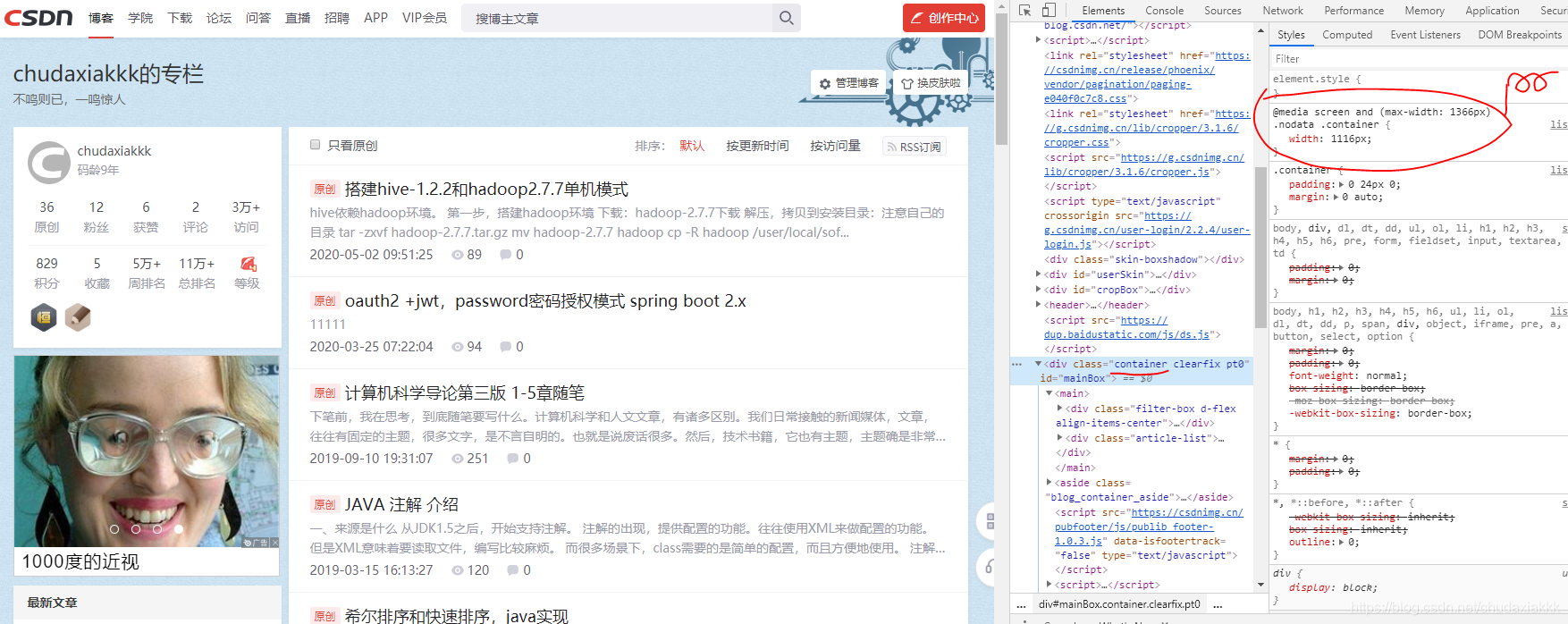The height and width of the screenshot is (624, 1568).
Task: Collapse the main element node
Action: coord(1050,393)
